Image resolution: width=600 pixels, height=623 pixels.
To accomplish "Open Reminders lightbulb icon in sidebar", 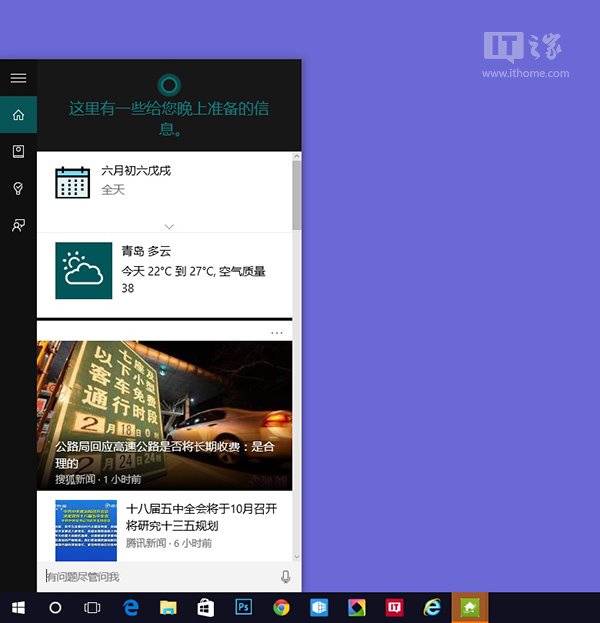I will pos(18,189).
